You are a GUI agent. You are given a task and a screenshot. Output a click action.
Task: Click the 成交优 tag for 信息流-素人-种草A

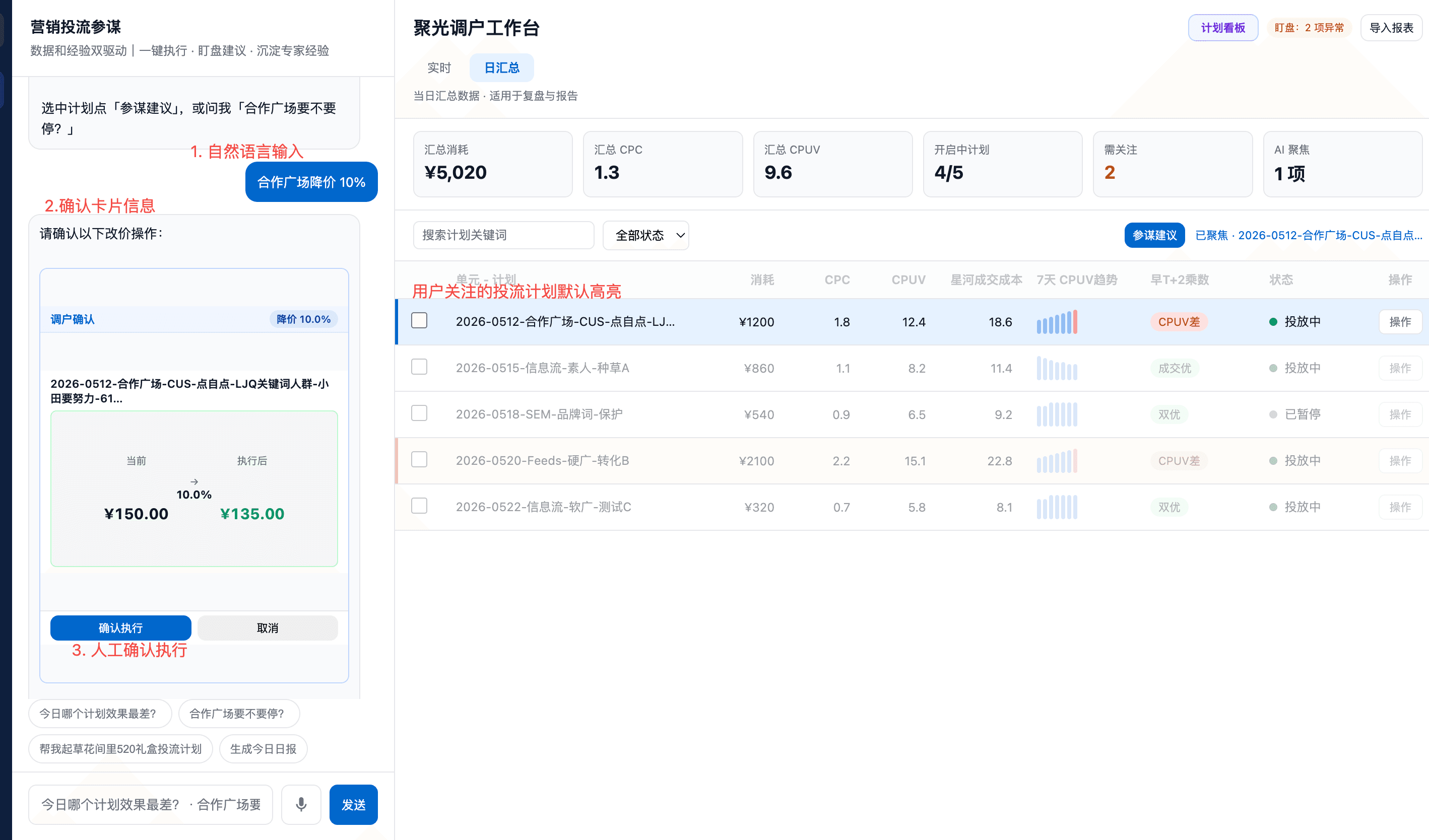[1175, 369]
